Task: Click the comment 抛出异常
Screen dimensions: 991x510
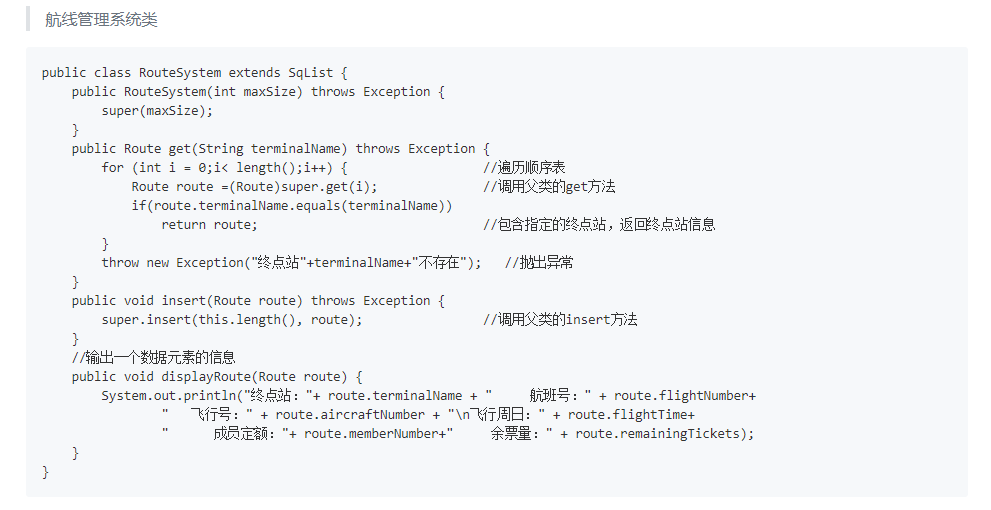Action: (539, 262)
